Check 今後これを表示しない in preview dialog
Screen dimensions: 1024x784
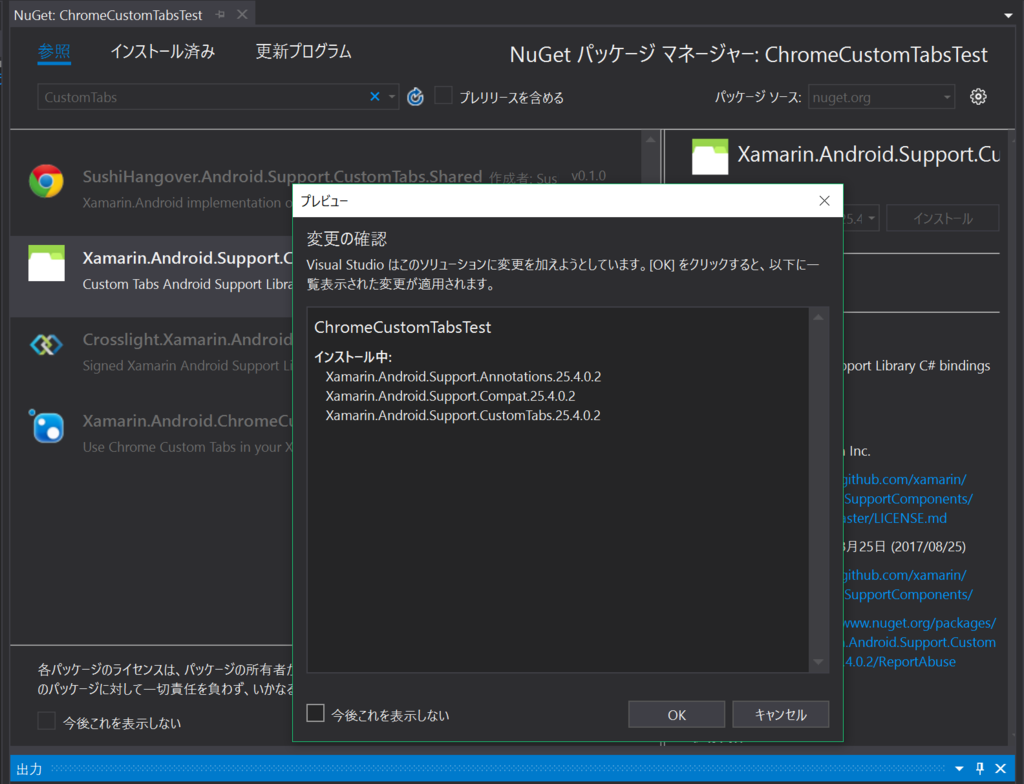(315, 713)
